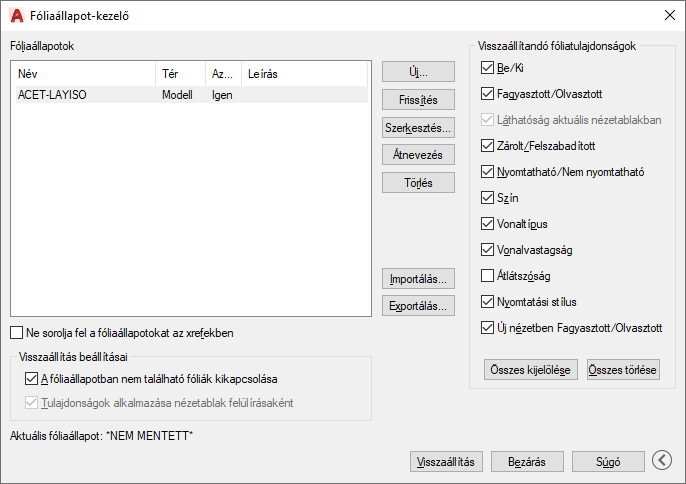Image resolution: width=686 pixels, height=484 pixels.
Task: Click the Visszaállítás button
Action: [x=446, y=462]
